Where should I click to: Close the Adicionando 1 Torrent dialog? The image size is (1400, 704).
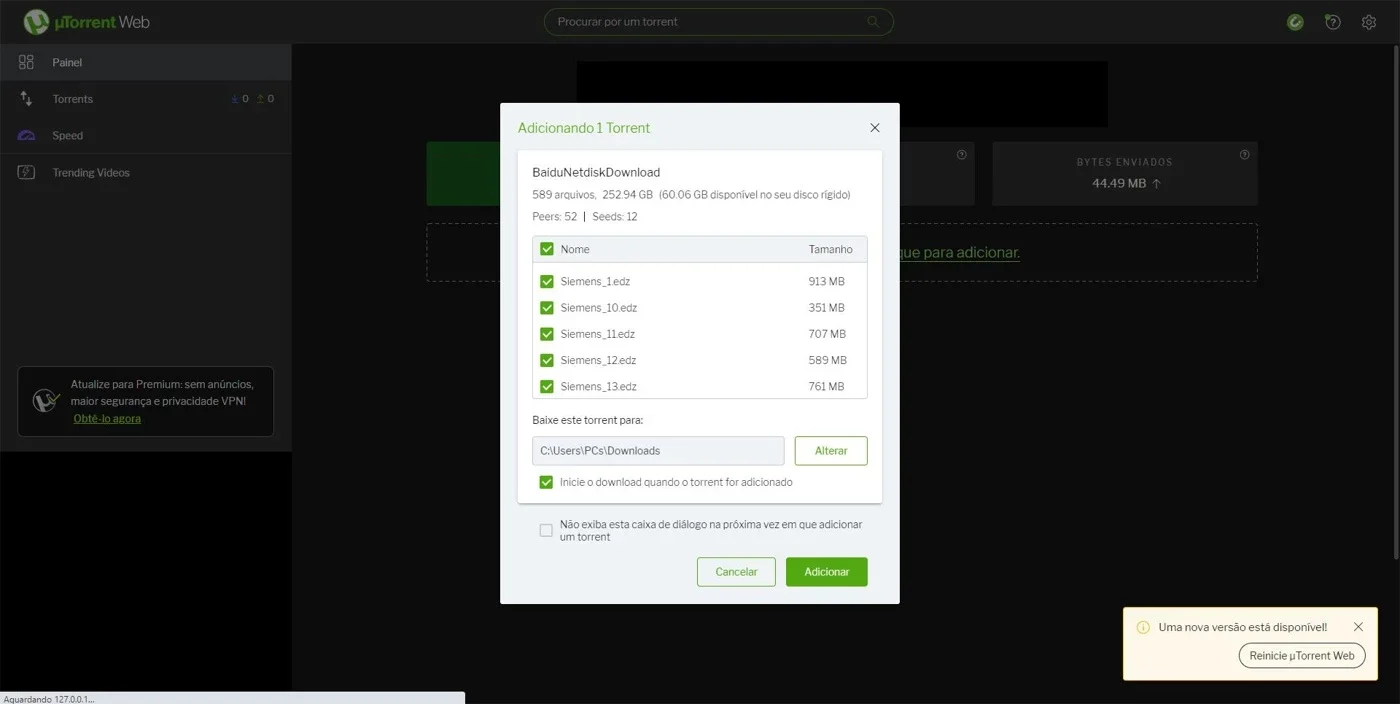[x=875, y=128]
